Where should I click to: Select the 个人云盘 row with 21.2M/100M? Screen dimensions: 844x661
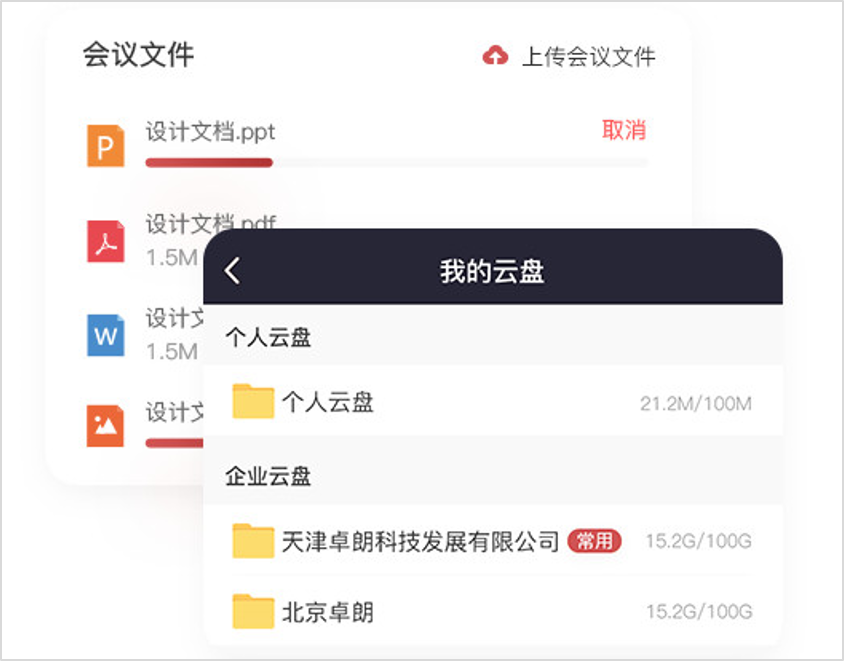493,401
